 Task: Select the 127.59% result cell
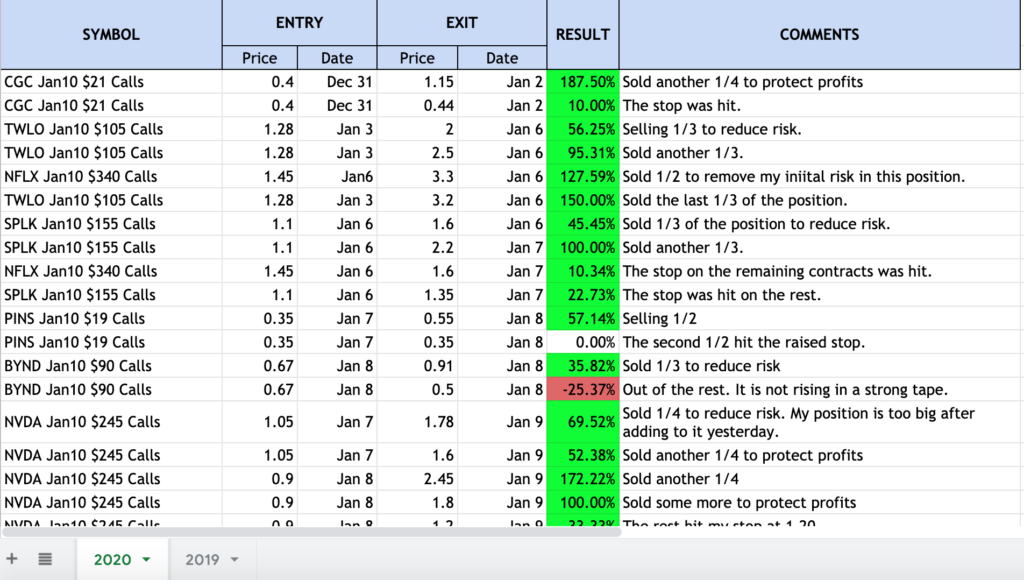(583, 176)
